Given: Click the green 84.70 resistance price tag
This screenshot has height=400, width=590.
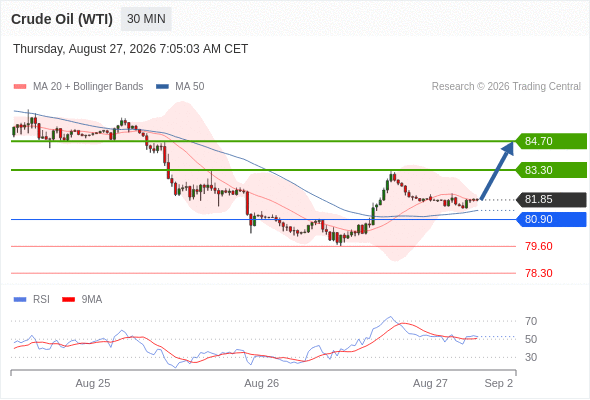Looking at the screenshot, I should click(x=551, y=141).
